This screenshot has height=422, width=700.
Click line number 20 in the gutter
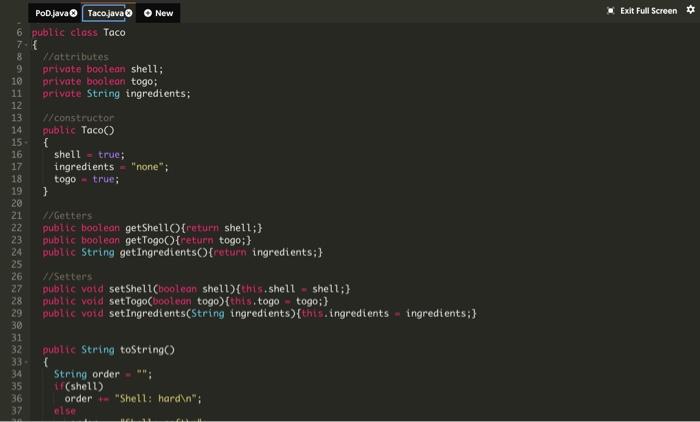17,204
